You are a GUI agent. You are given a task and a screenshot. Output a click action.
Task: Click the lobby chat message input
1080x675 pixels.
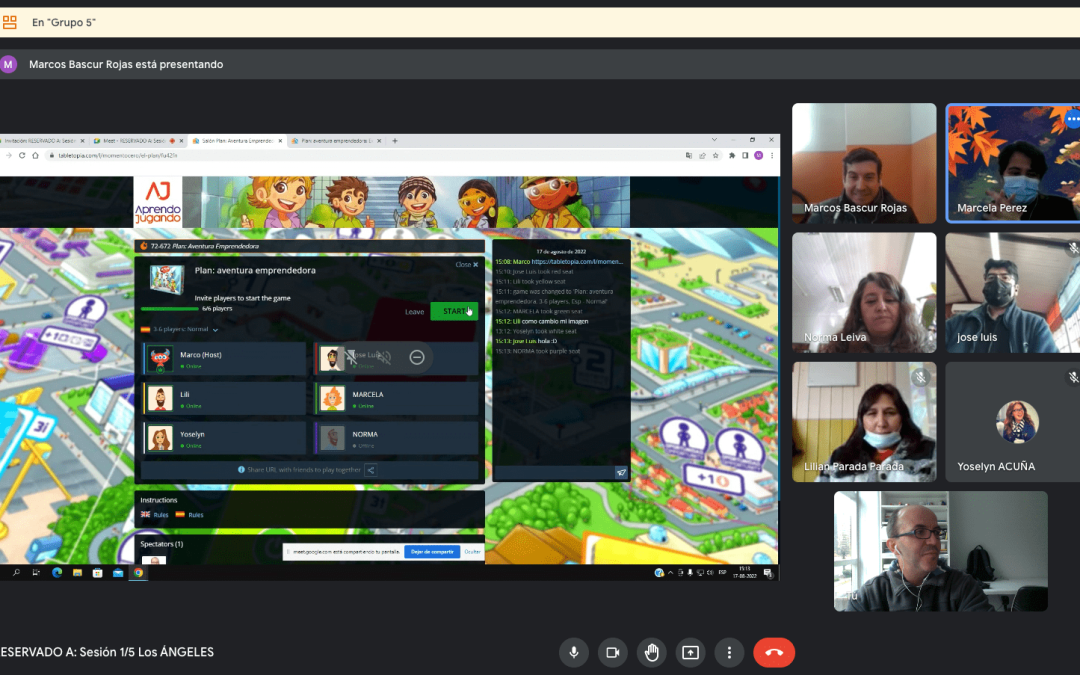tap(554, 472)
